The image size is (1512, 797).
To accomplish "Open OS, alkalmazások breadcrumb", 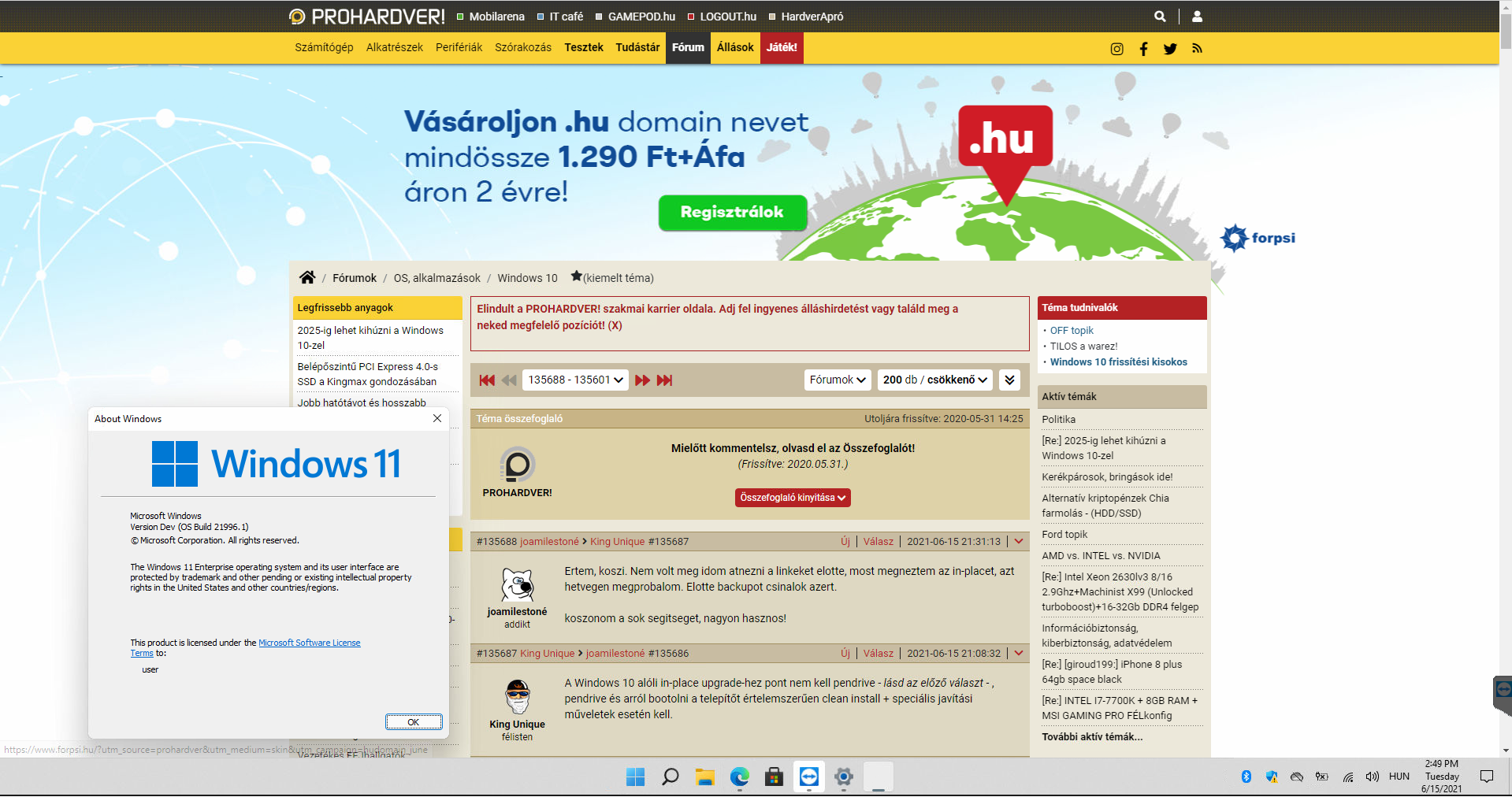I will [x=437, y=278].
